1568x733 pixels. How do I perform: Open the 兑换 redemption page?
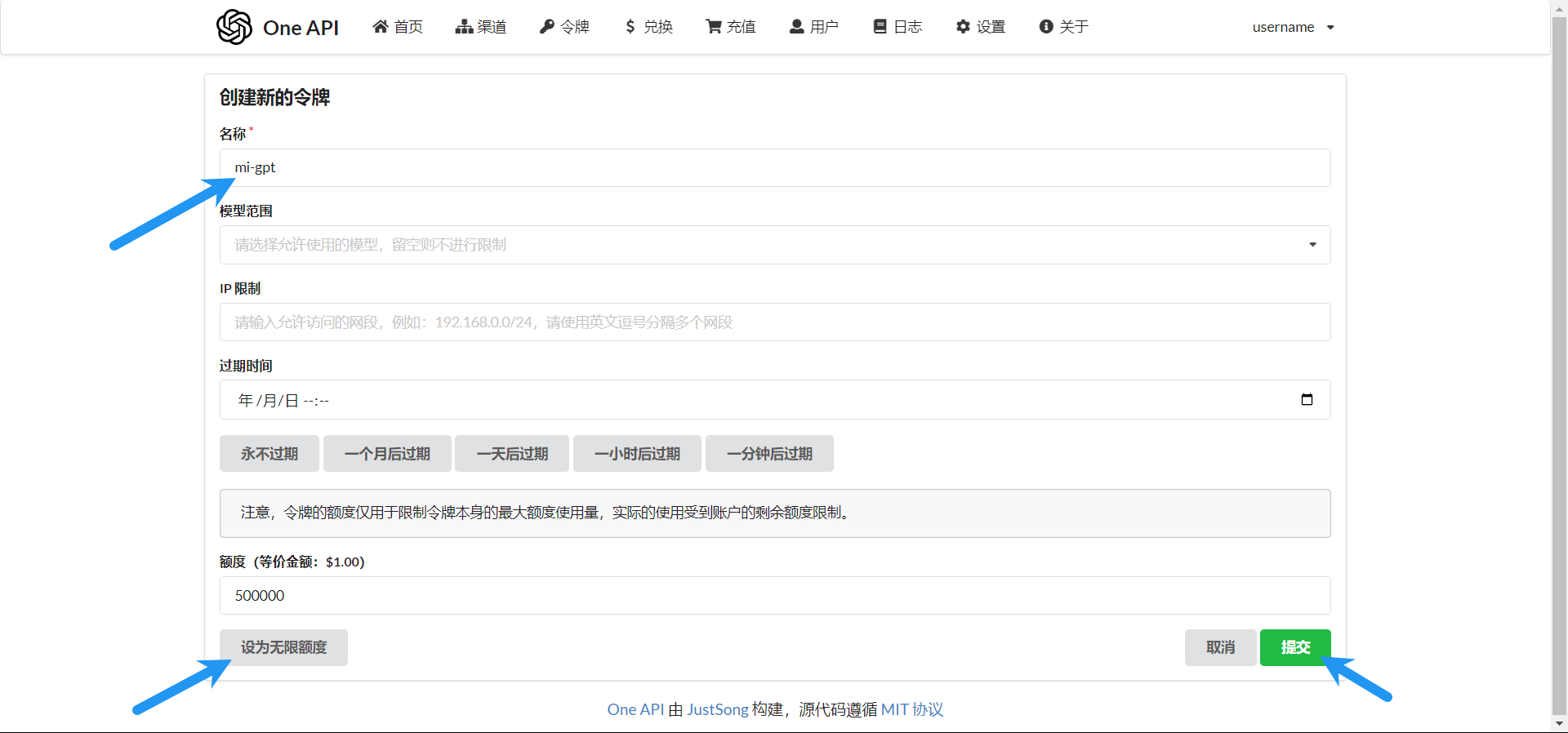tap(648, 27)
